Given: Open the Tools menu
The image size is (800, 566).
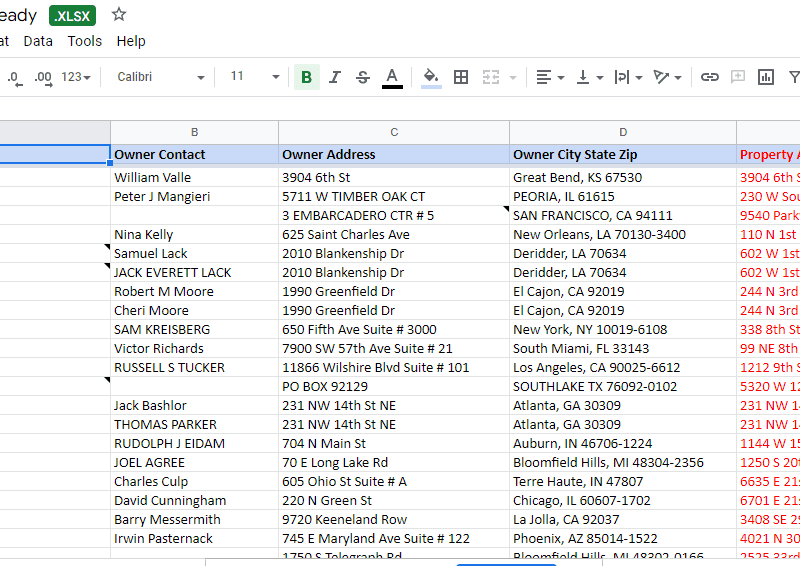Looking at the screenshot, I should pos(85,41).
